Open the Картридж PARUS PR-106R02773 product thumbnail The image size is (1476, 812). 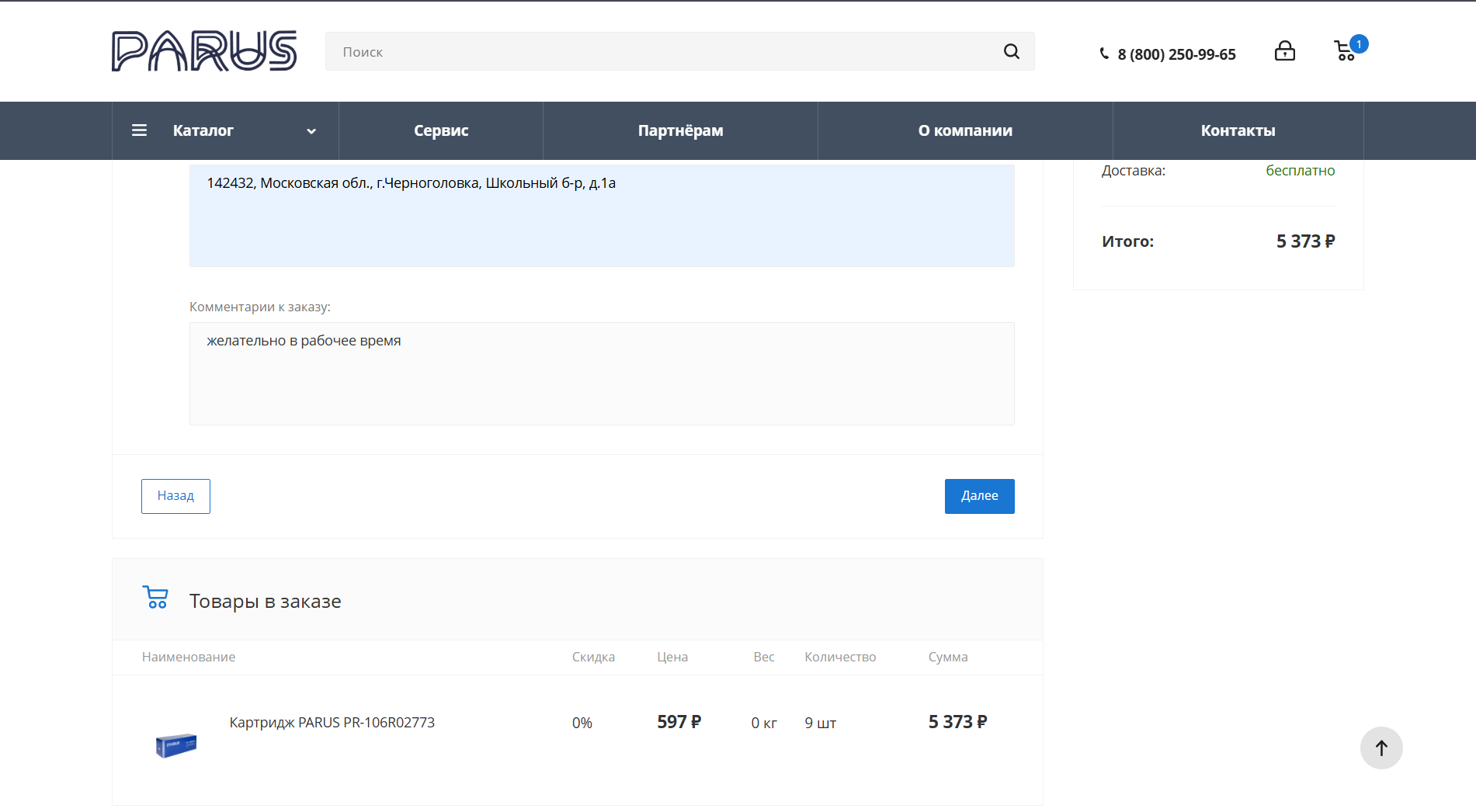click(176, 745)
